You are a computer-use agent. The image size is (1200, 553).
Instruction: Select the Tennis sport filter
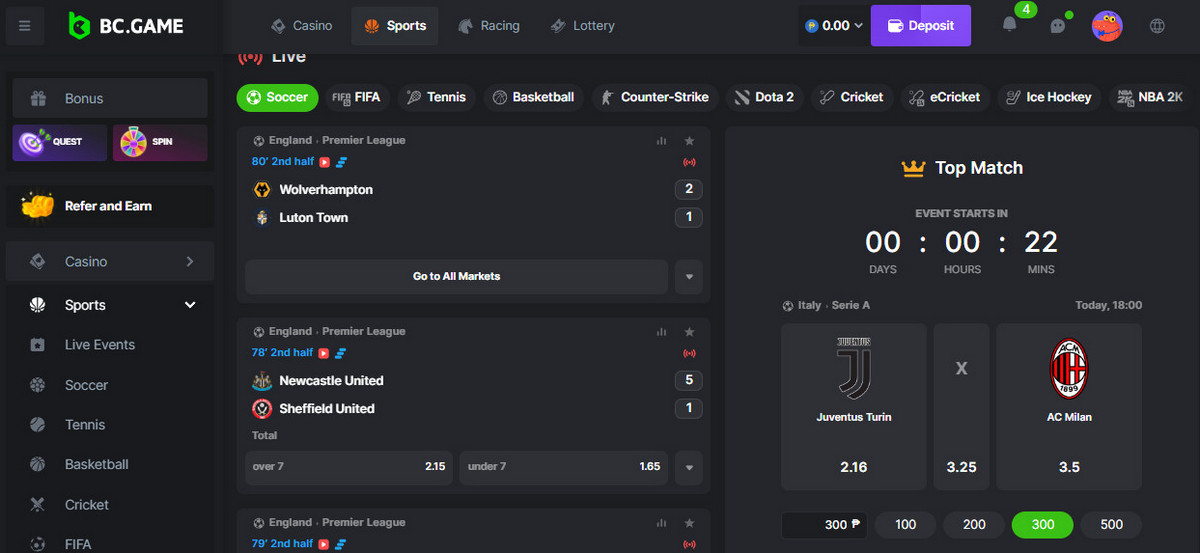[x=436, y=97]
